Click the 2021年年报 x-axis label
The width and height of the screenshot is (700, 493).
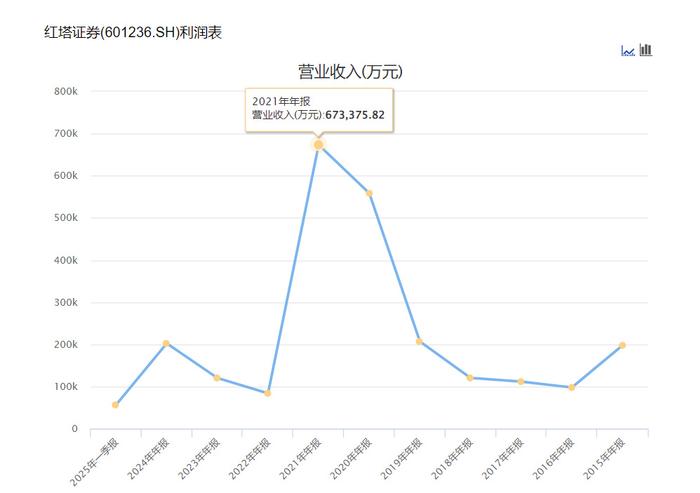click(x=300, y=459)
